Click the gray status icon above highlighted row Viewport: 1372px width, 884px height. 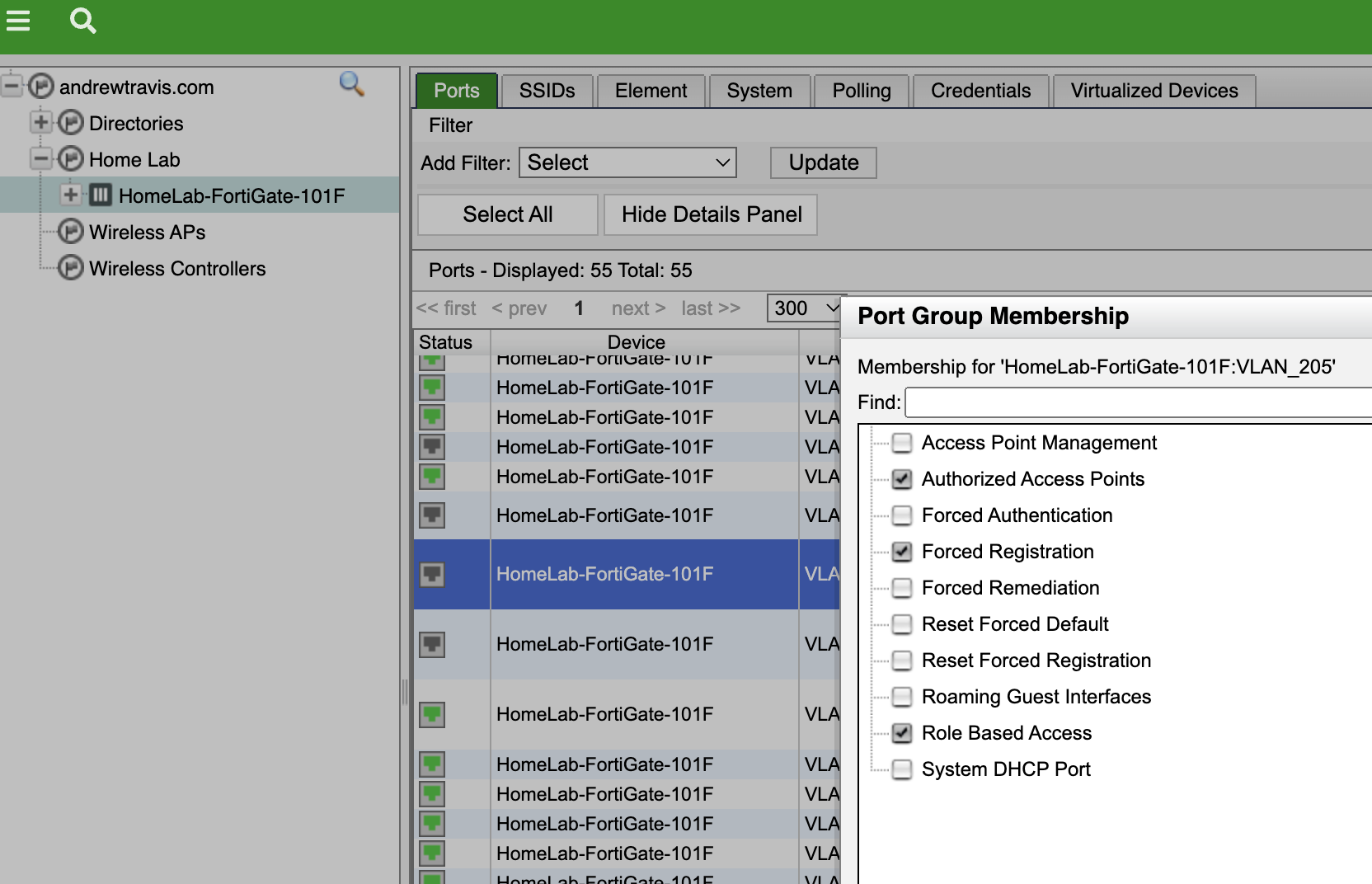click(432, 515)
